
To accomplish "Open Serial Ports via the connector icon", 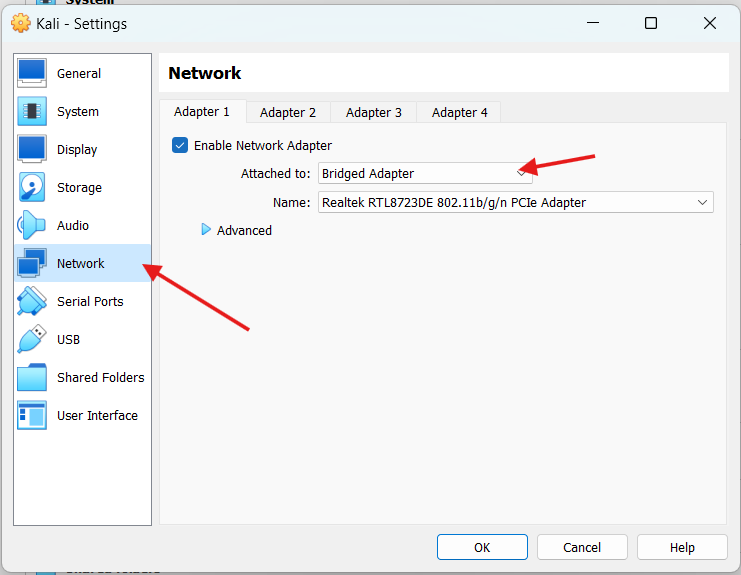I will tap(32, 301).
